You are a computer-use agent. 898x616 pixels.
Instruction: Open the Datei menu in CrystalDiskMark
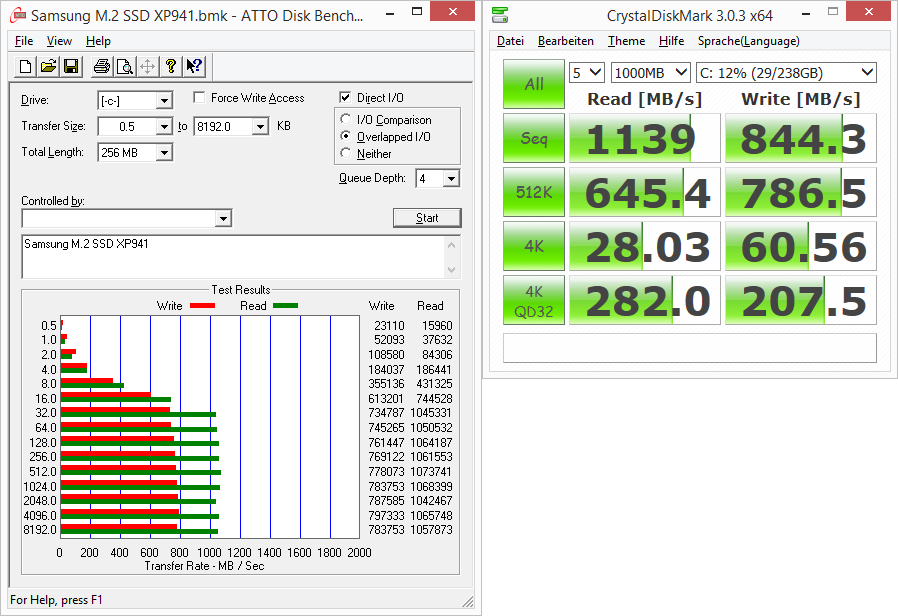(x=510, y=41)
